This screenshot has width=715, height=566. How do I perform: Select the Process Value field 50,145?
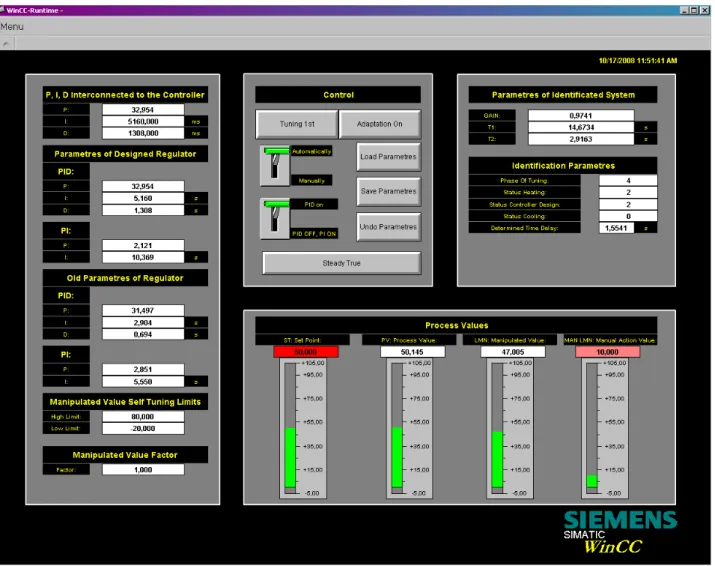click(x=412, y=352)
